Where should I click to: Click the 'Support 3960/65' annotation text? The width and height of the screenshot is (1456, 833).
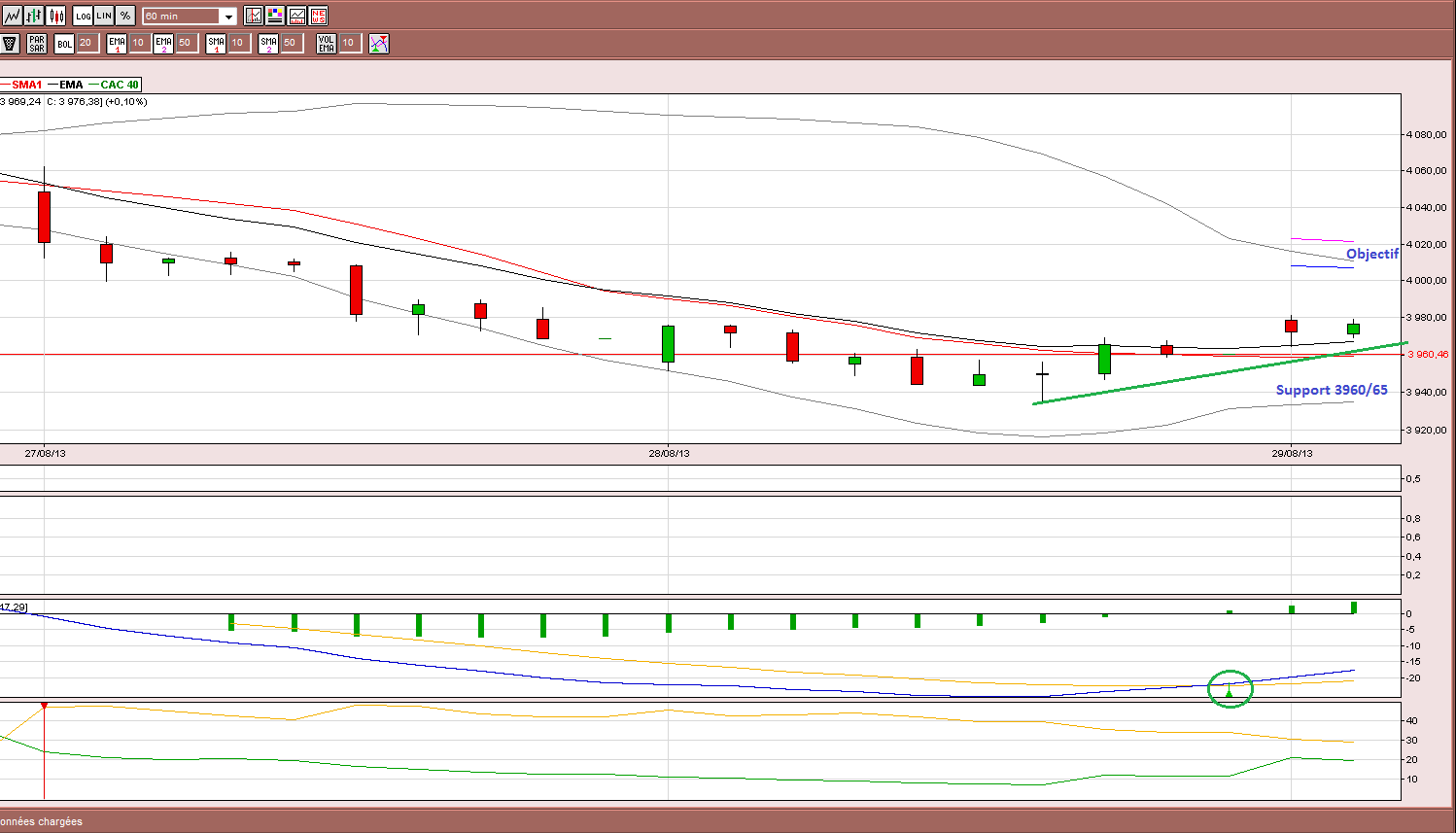point(1332,390)
